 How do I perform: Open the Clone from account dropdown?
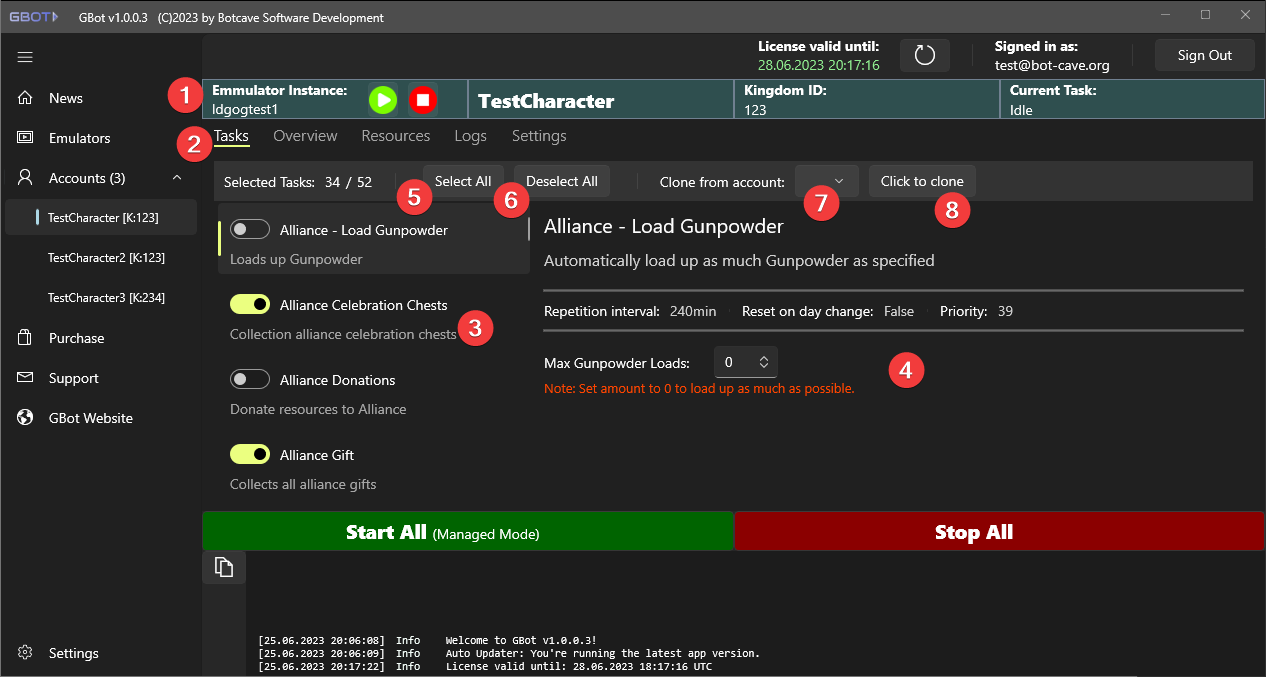827,181
